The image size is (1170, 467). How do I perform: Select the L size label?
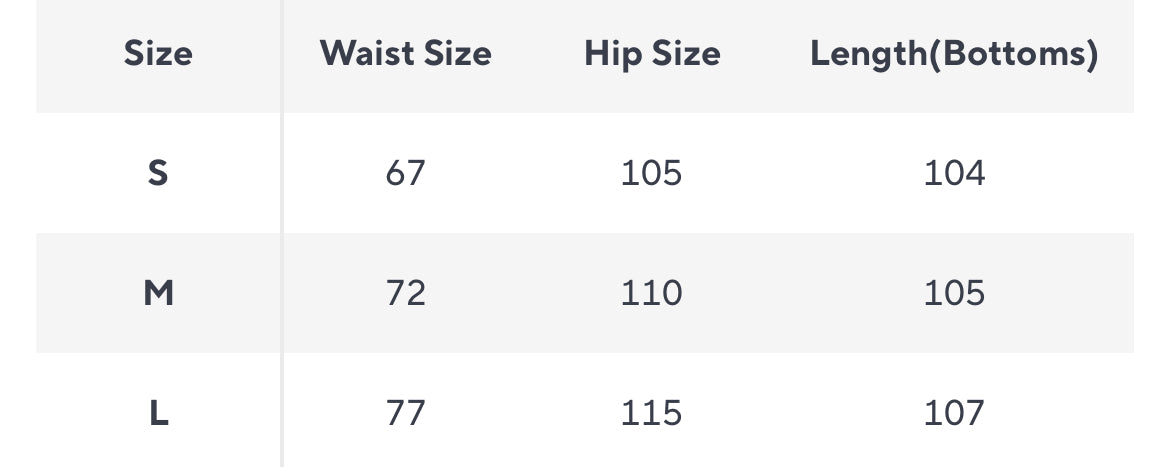158,413
